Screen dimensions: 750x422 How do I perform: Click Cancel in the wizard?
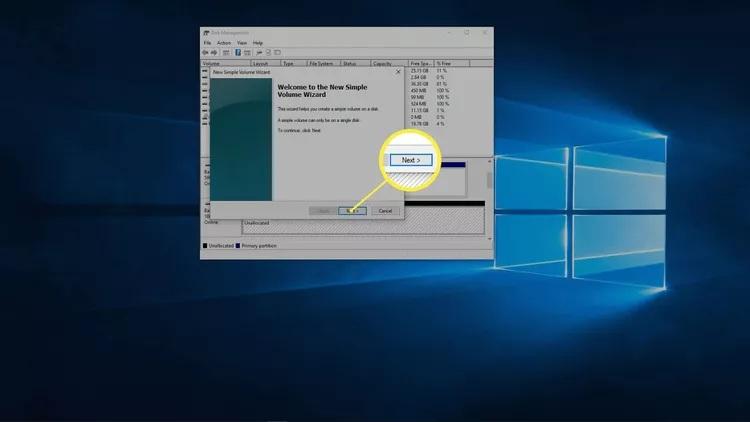click(x=384, y=211)
